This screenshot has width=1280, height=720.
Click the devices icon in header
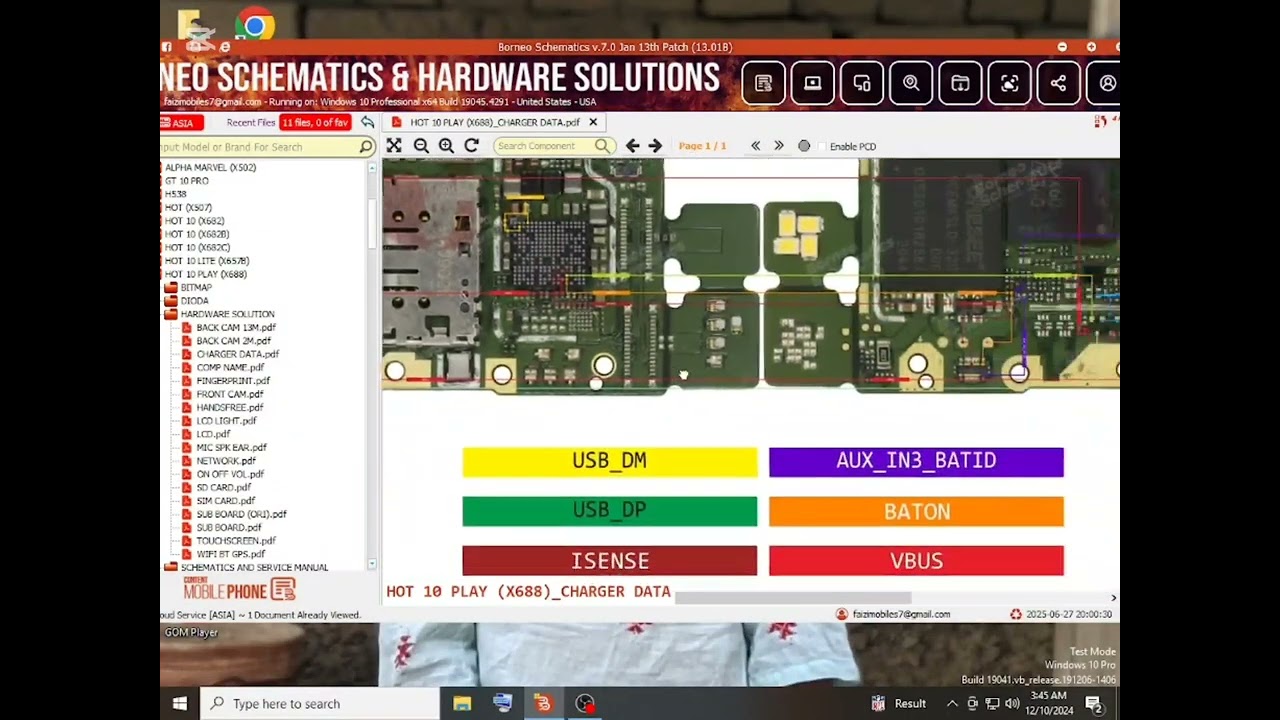[862, 84]
